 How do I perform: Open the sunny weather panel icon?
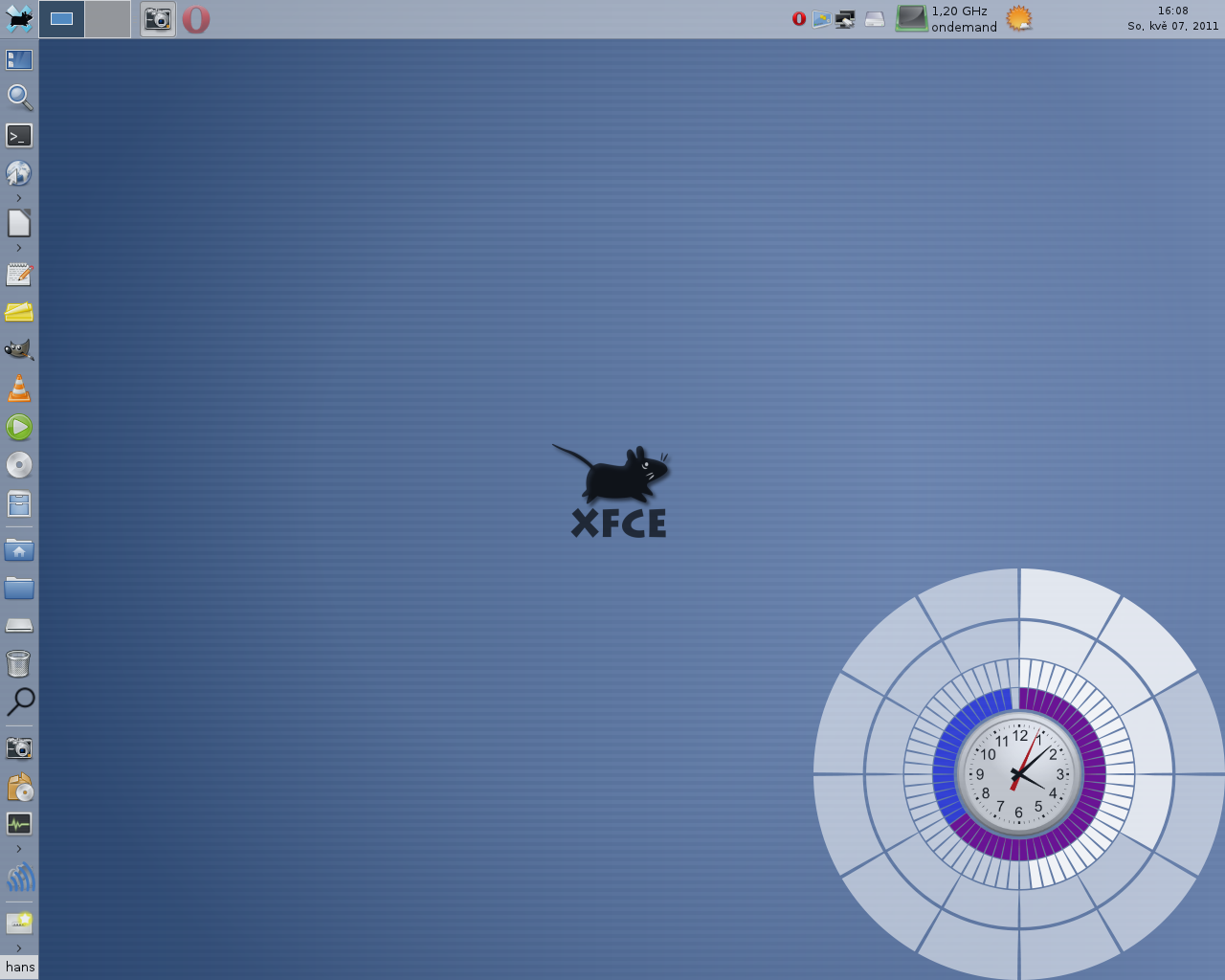point(1019,18)
